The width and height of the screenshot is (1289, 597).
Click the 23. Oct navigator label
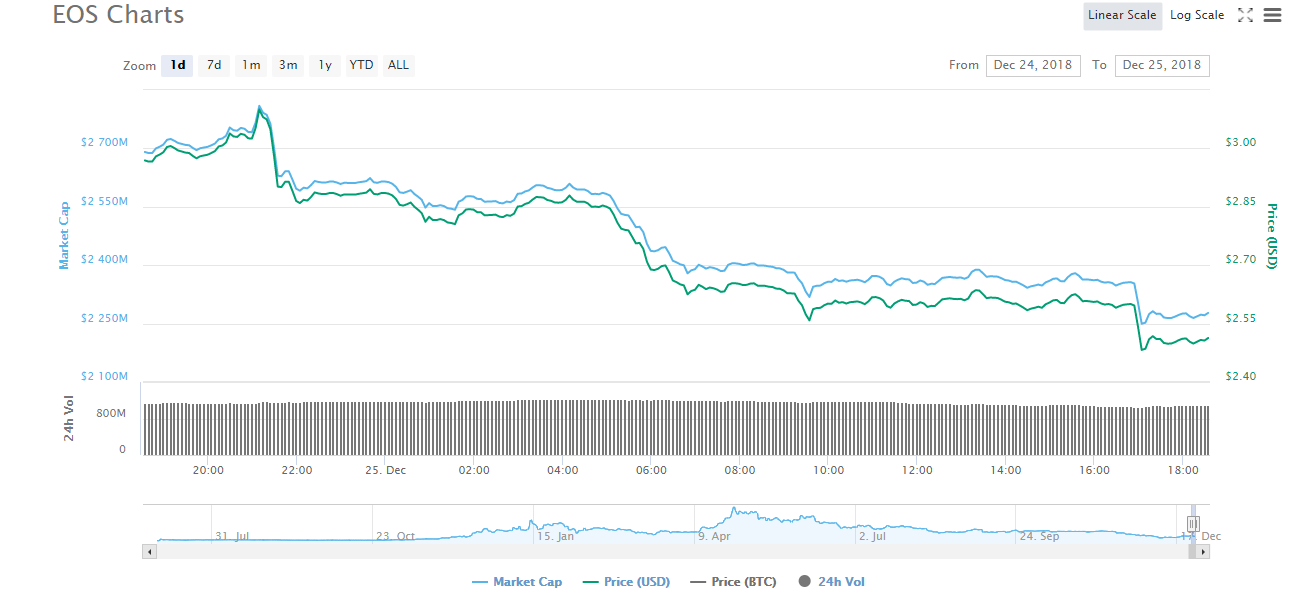coord(395,536)
